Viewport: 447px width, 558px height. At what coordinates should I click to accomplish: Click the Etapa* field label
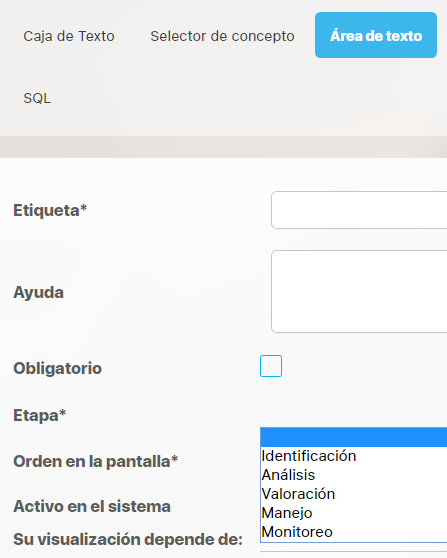tap(40, 415)
